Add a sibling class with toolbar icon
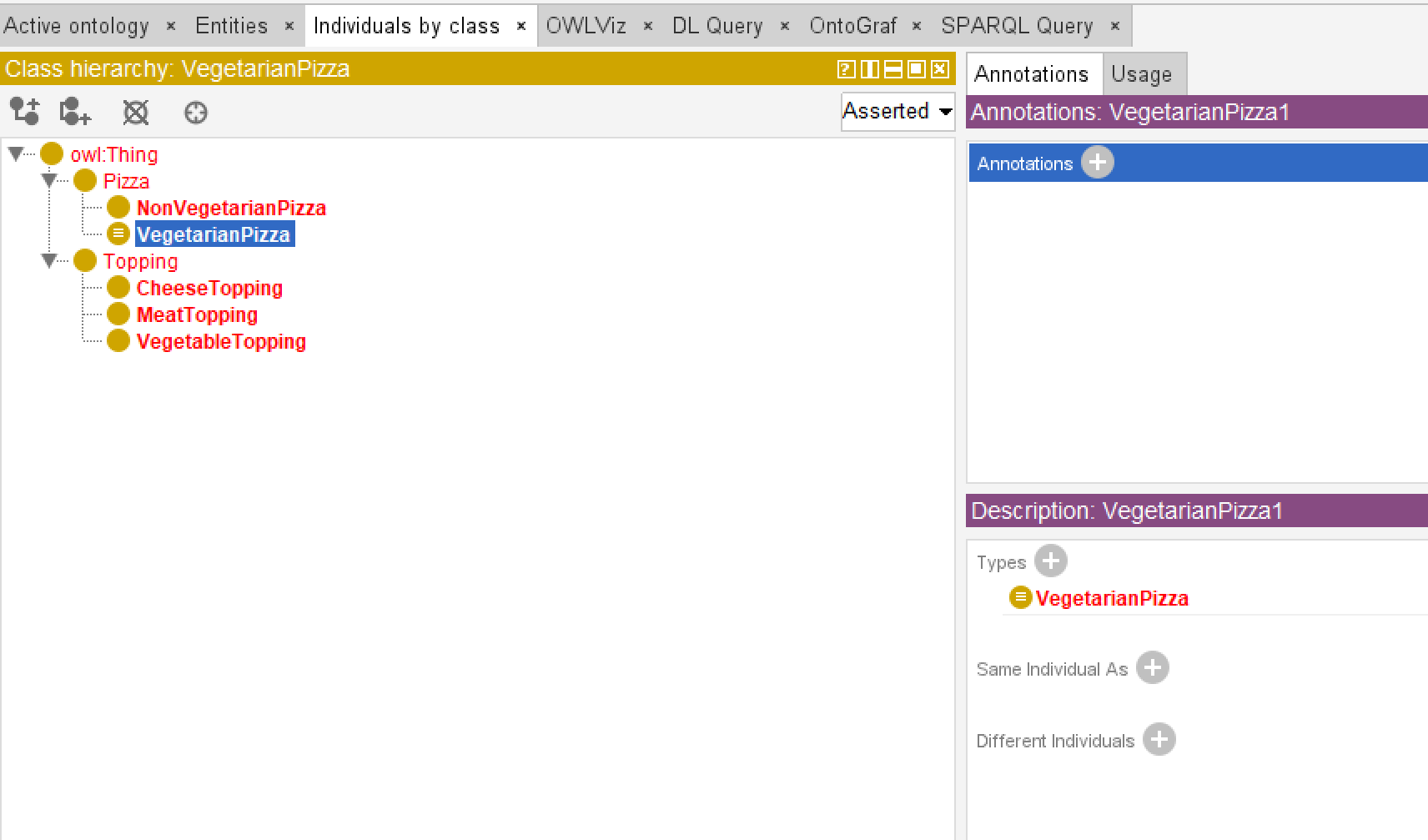Image resolution: width=1428 pixels, height=840 pixels. (75, 111)
